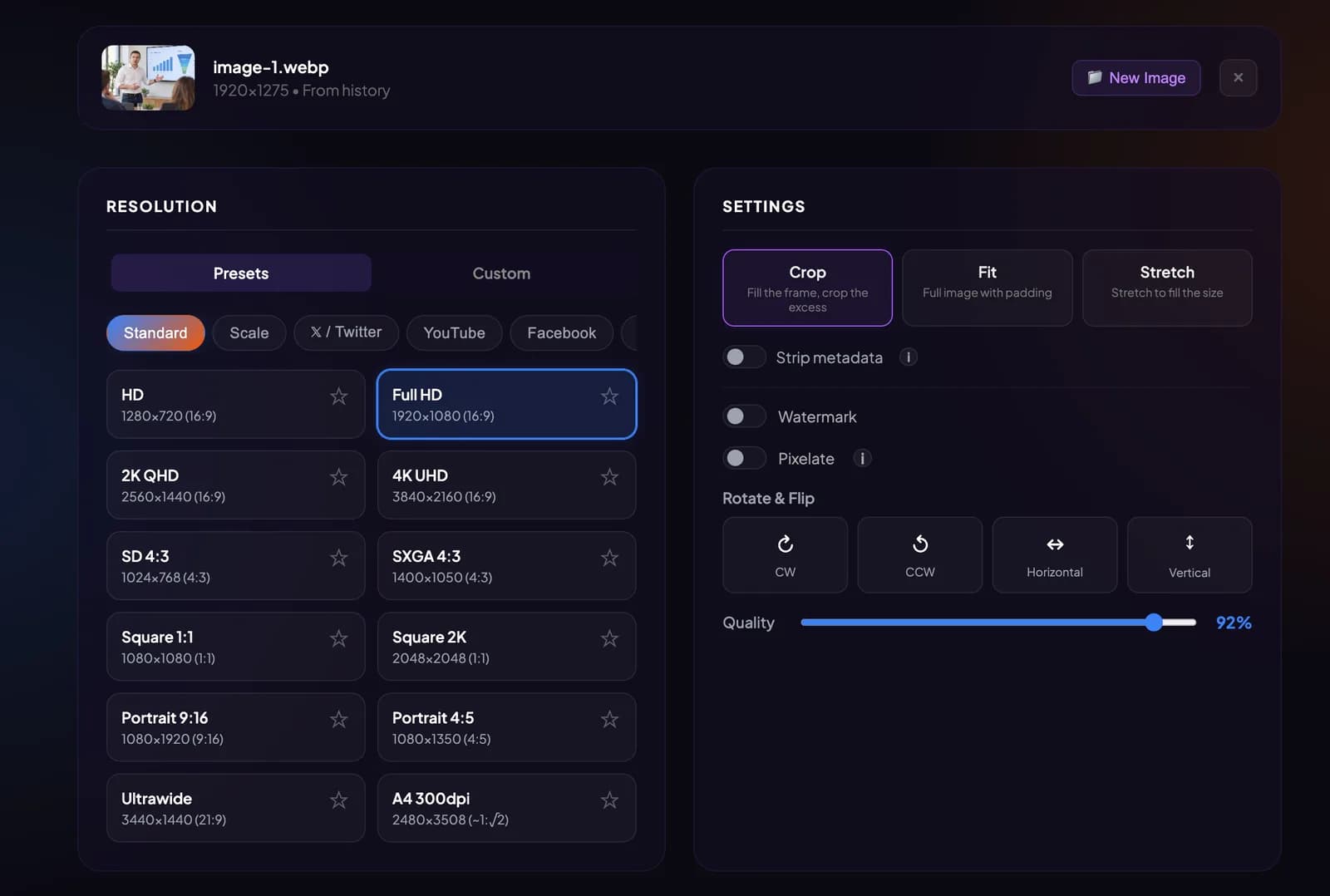Switch to the Presets tab
The width and height of the screenshot is (1330, 896).
[x=241, y=273]
